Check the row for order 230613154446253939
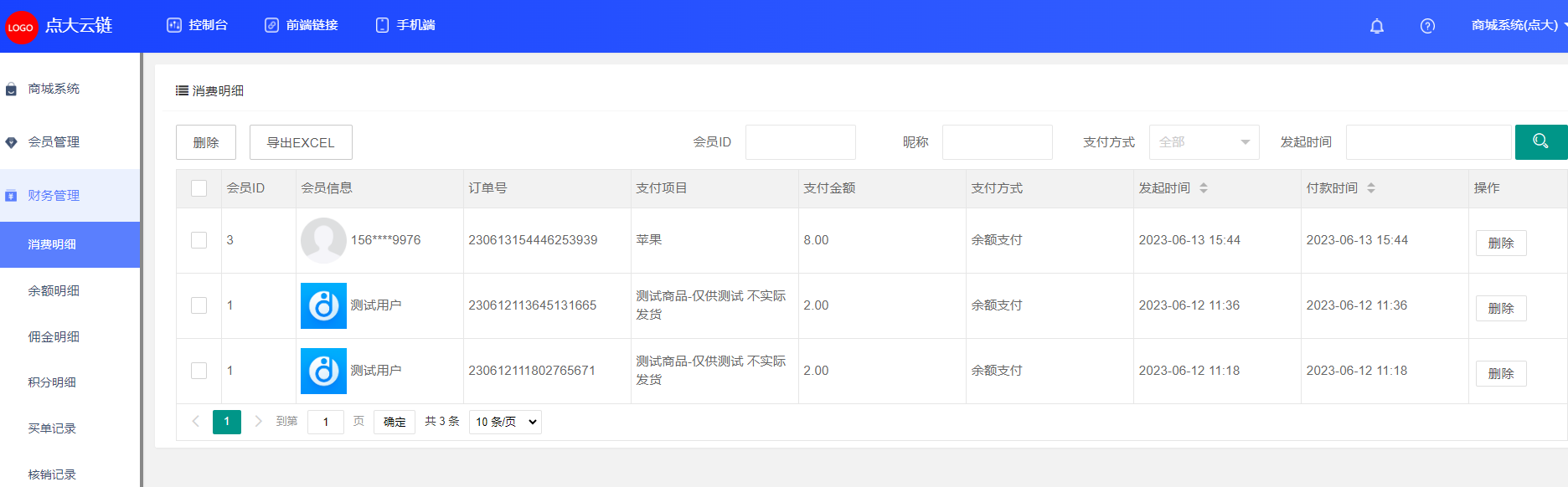The width and height of the screenshot is (1568, 487). pyautogui.click(x=199, y=240)
